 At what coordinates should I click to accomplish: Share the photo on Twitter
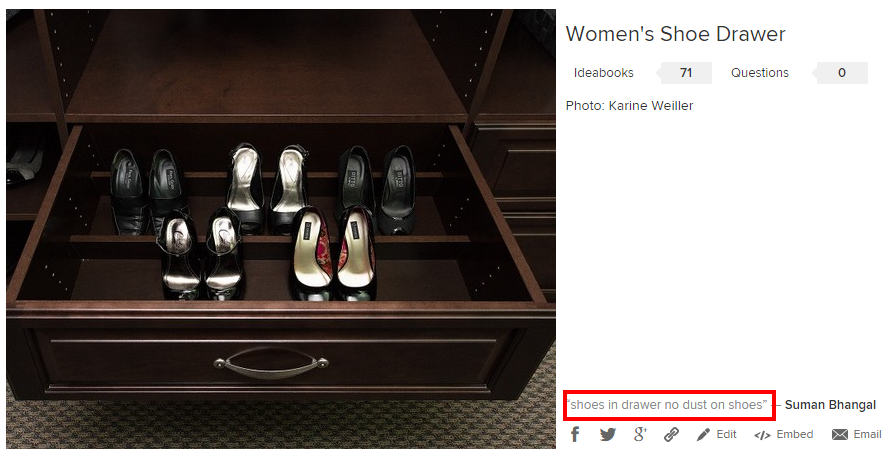pos(608,434)
